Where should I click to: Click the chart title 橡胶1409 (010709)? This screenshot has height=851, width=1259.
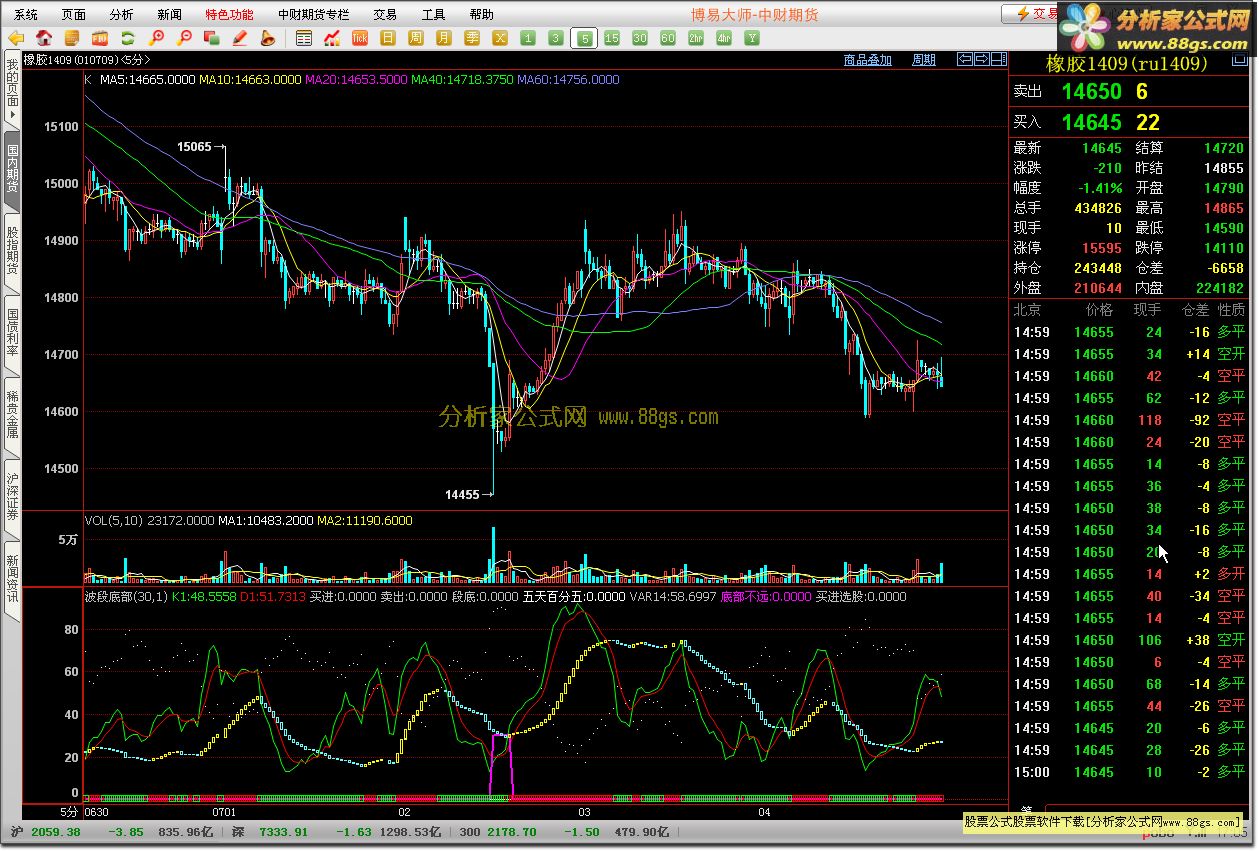coord(70,60)
